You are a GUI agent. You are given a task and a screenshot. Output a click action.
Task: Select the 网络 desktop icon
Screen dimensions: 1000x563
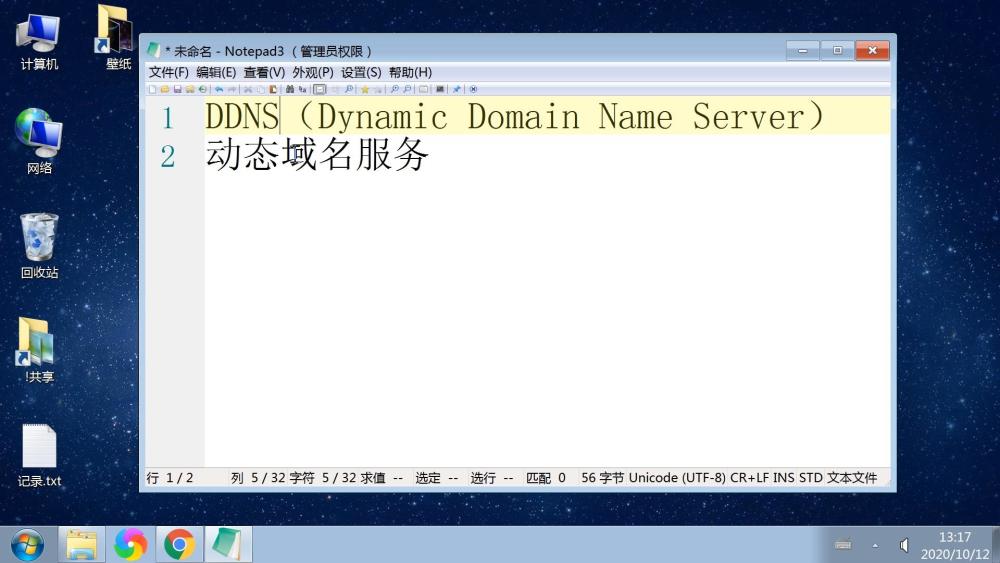39,142
